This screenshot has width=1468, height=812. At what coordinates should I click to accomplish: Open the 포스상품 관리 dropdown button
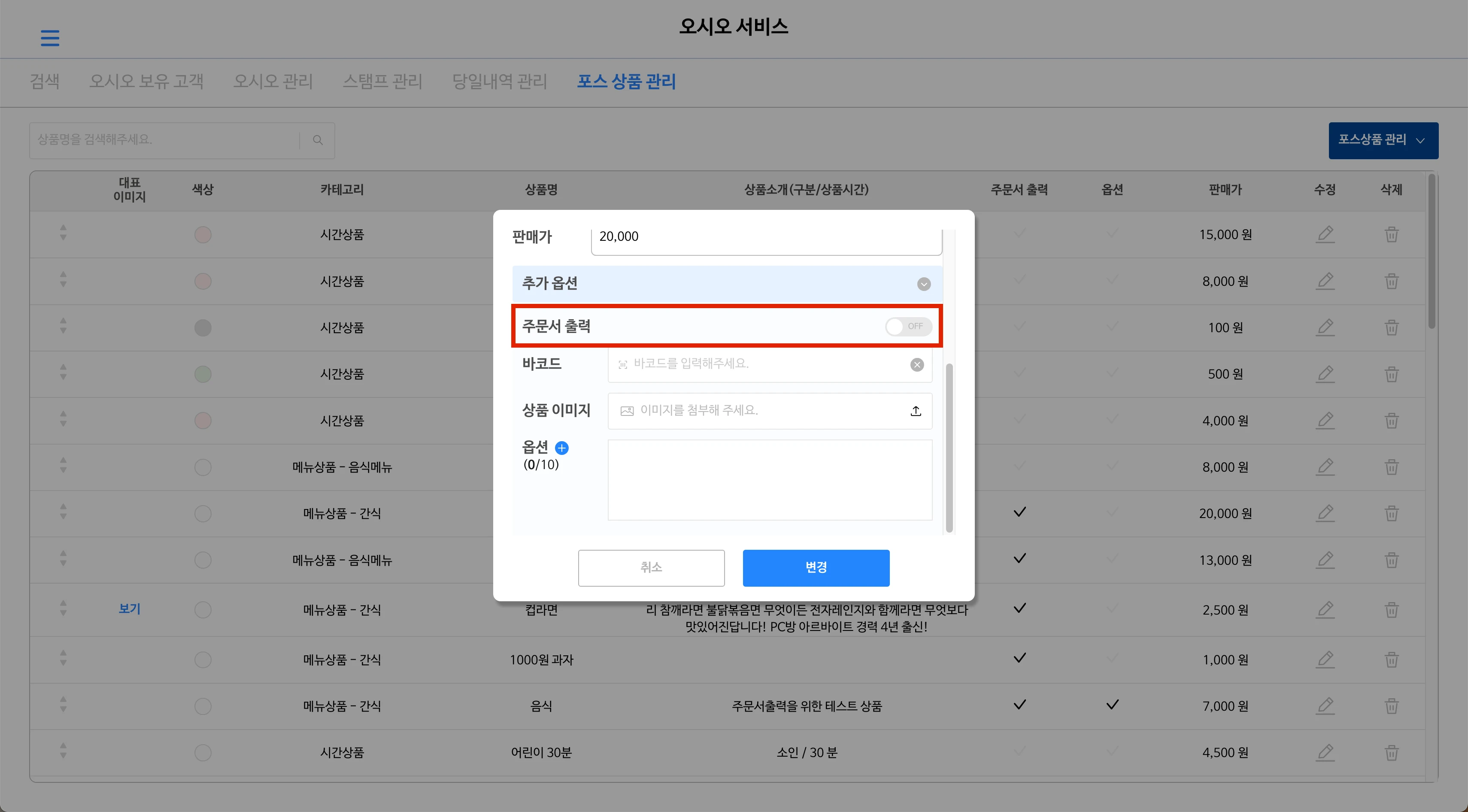point(1383,140)
